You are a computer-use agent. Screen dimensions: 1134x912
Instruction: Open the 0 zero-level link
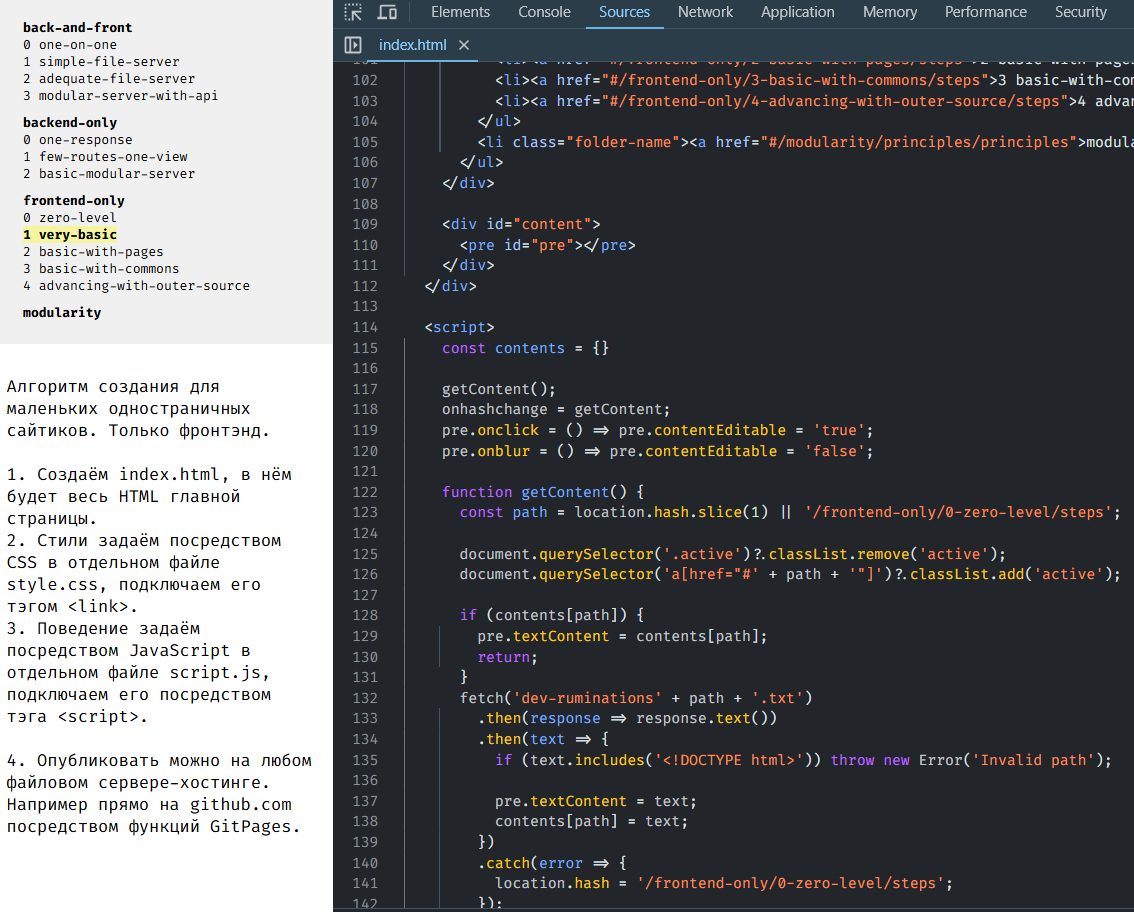point(69,218)
